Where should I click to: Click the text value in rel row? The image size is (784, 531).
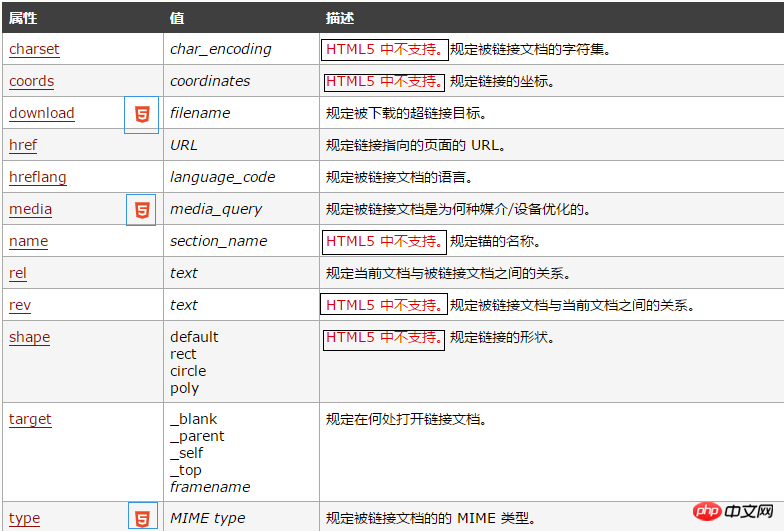[x=184, y=273]
